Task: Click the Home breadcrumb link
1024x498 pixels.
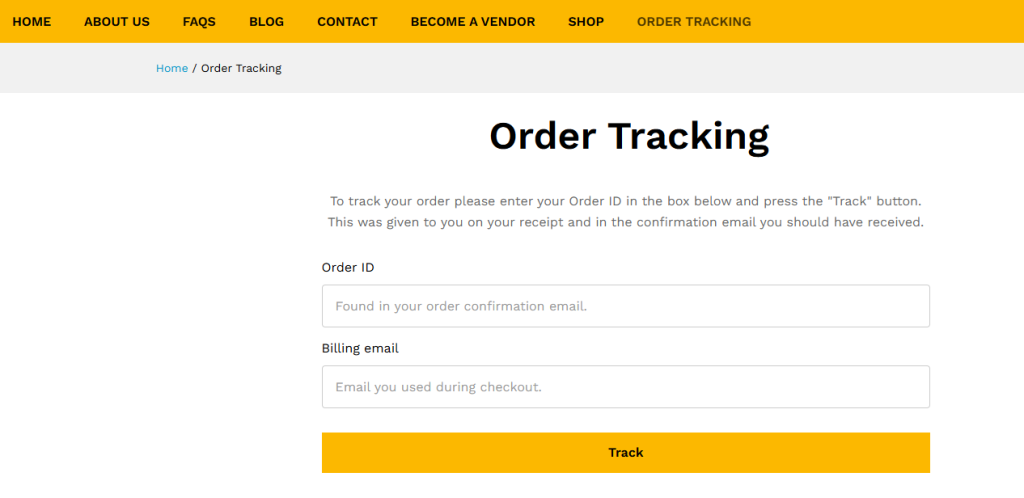Action: tap(172, 68)
